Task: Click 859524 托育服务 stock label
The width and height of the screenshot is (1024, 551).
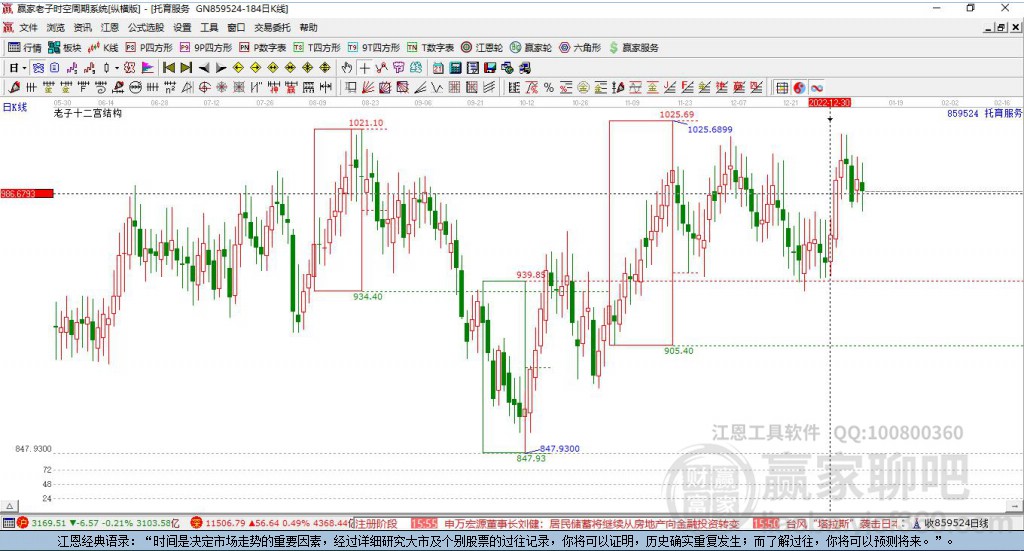Action: [984, 113]
